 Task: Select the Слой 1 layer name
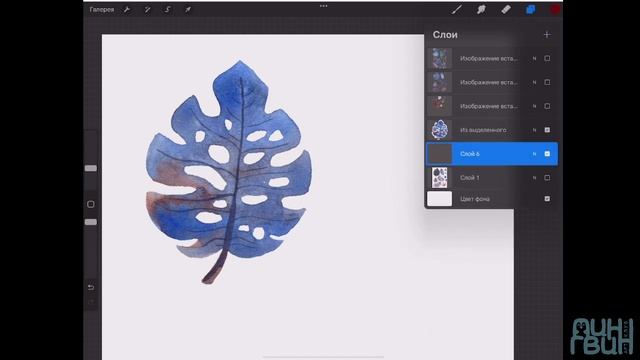469,178
